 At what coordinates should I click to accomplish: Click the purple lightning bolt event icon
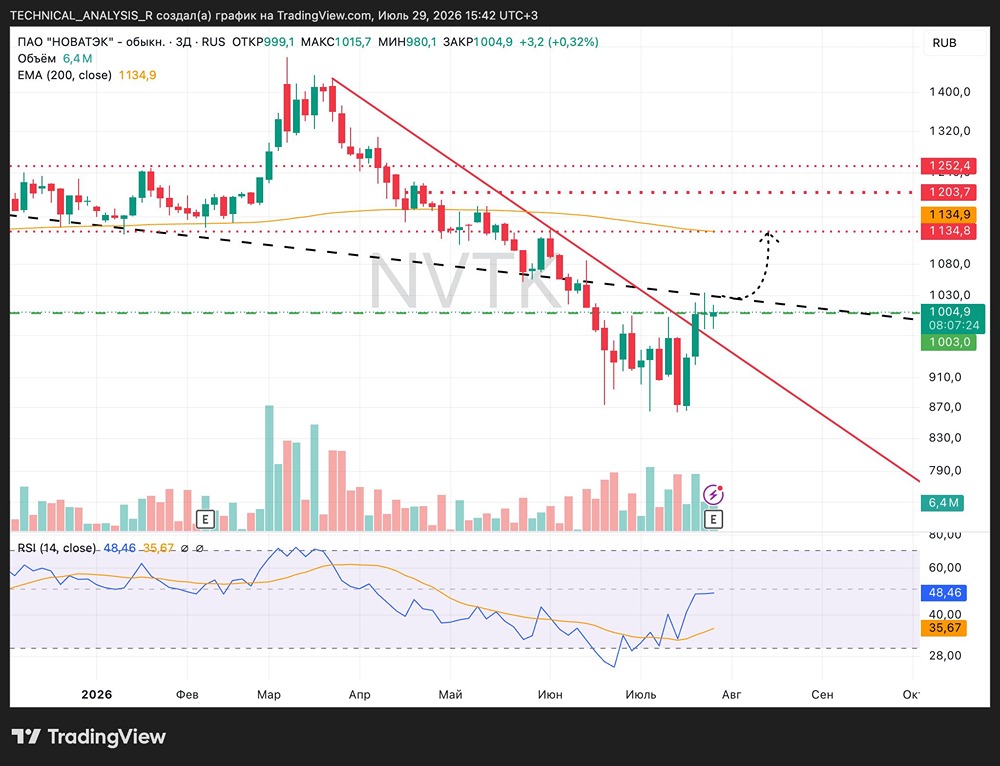click(x=713, y=495)
